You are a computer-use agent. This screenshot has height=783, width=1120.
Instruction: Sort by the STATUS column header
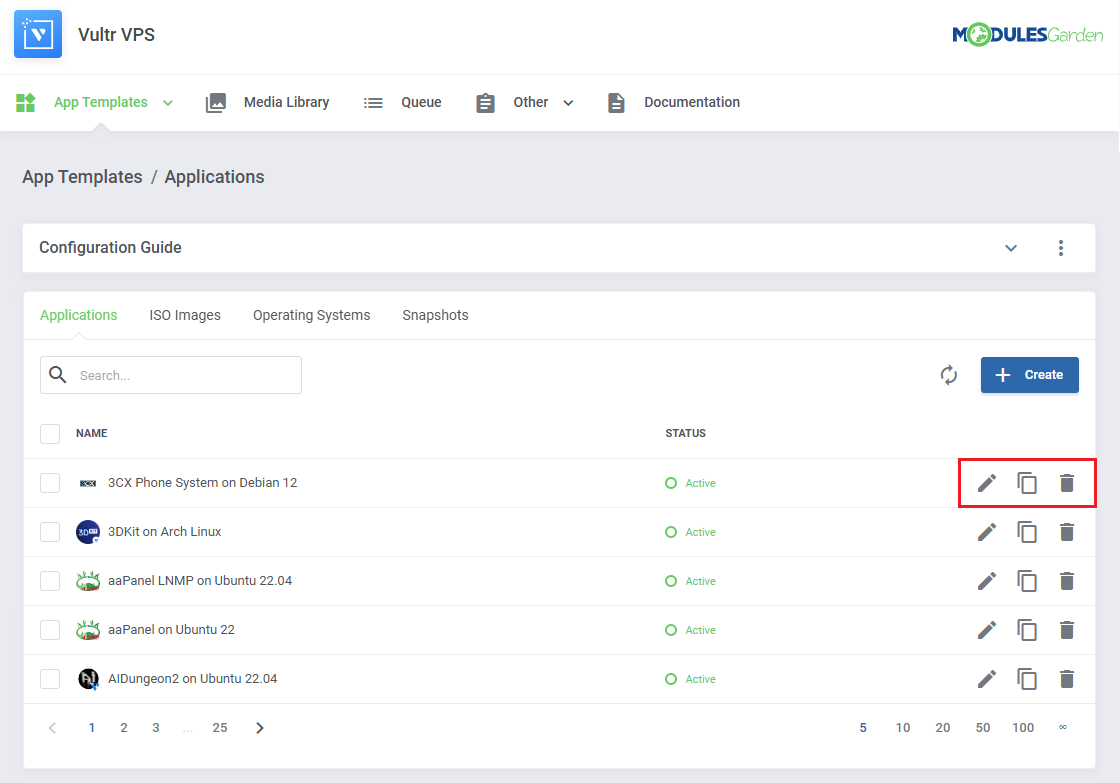(686, 434)
